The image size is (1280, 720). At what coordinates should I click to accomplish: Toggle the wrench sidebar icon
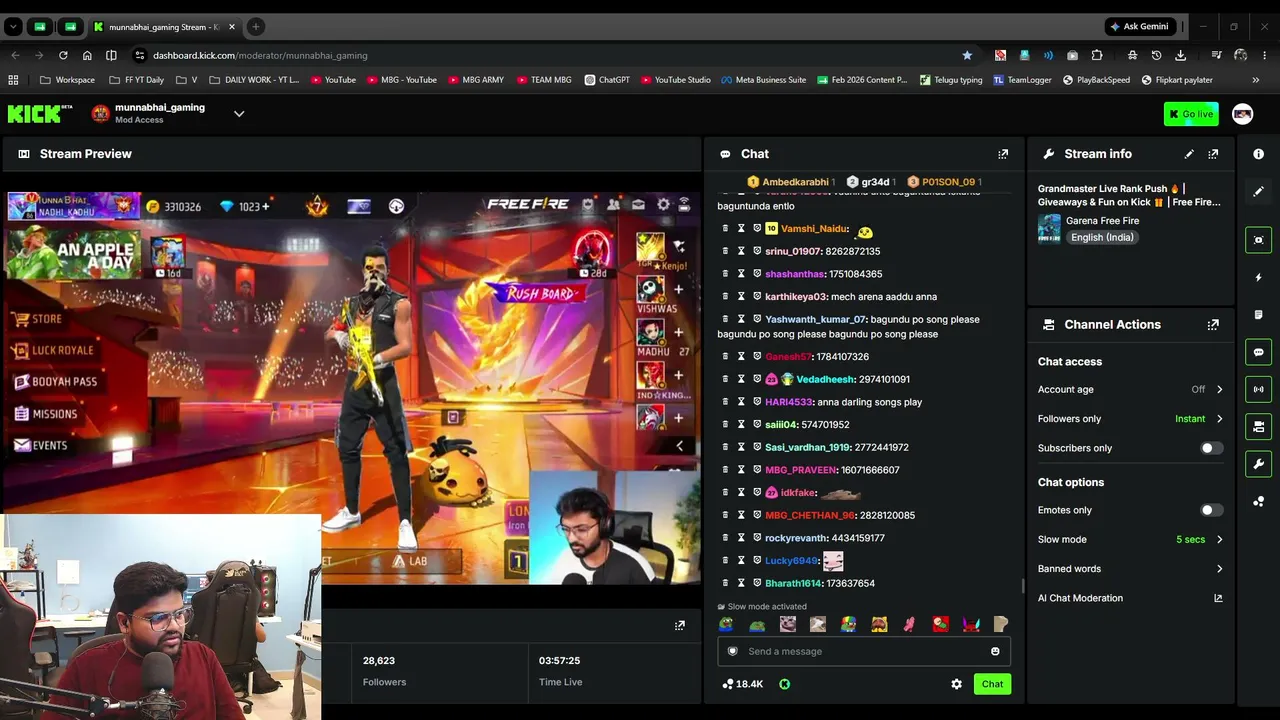[1258, 464]
